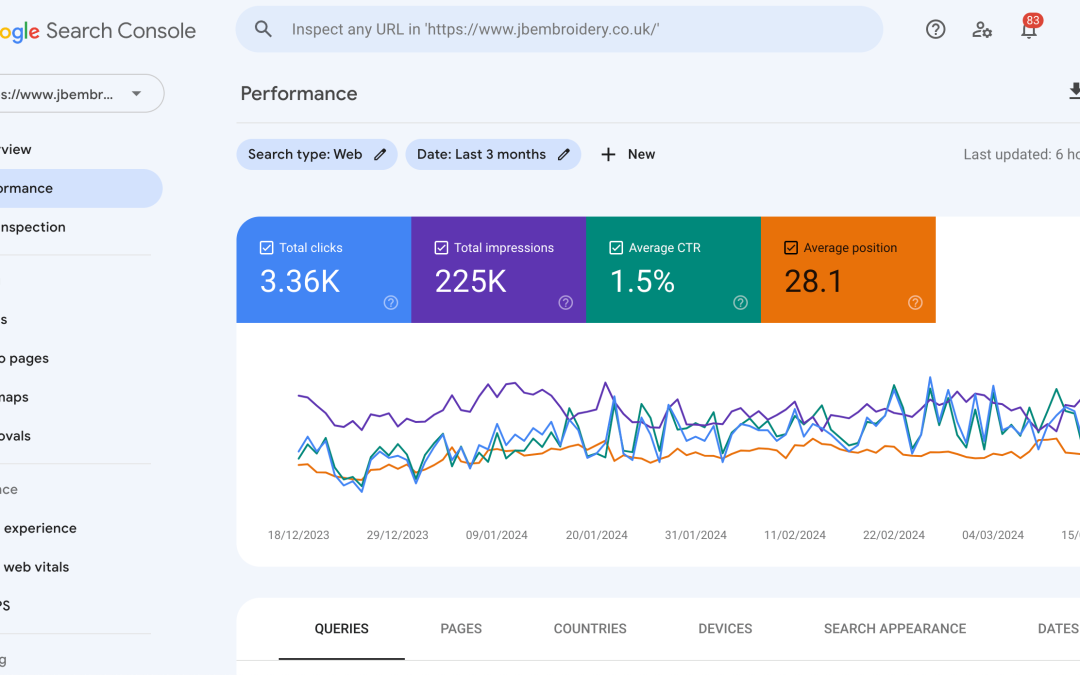Click the export download icon
Image resolution: width=1080 pixels, height=675 pixels.
pyautogui.click(x=1074, y=91)
